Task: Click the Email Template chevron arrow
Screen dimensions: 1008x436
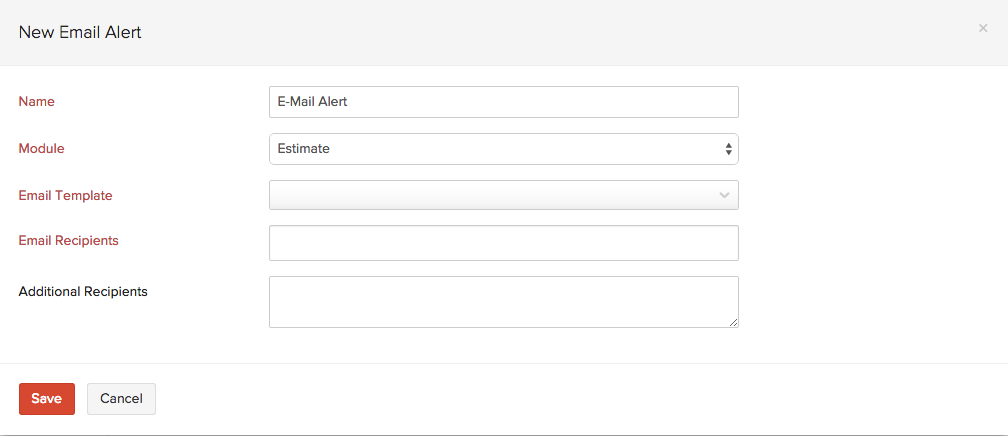Action: point(724,195)
